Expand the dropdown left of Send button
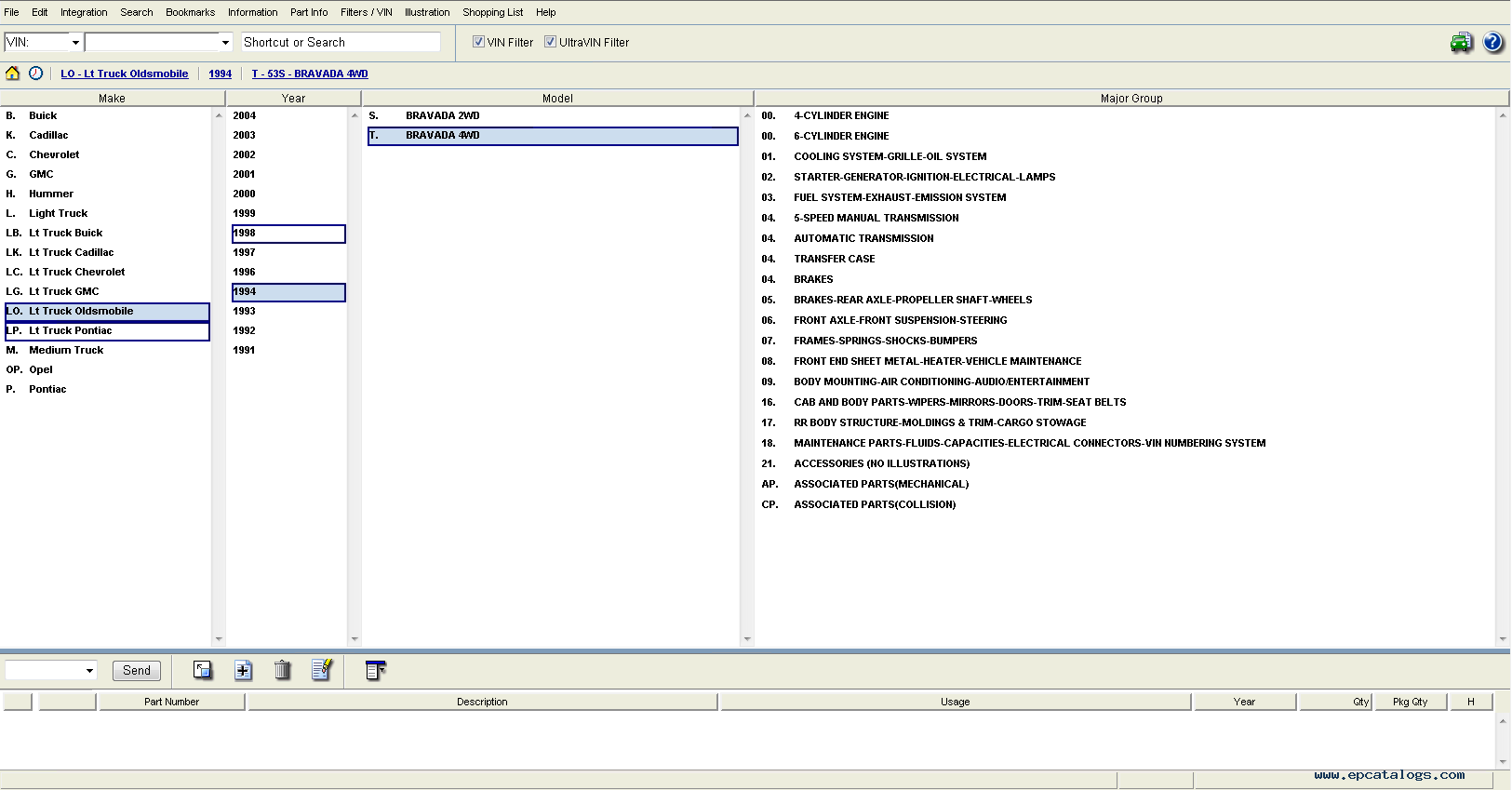Viewport: 1512px width, 790px height. click(x=89, y=671)
